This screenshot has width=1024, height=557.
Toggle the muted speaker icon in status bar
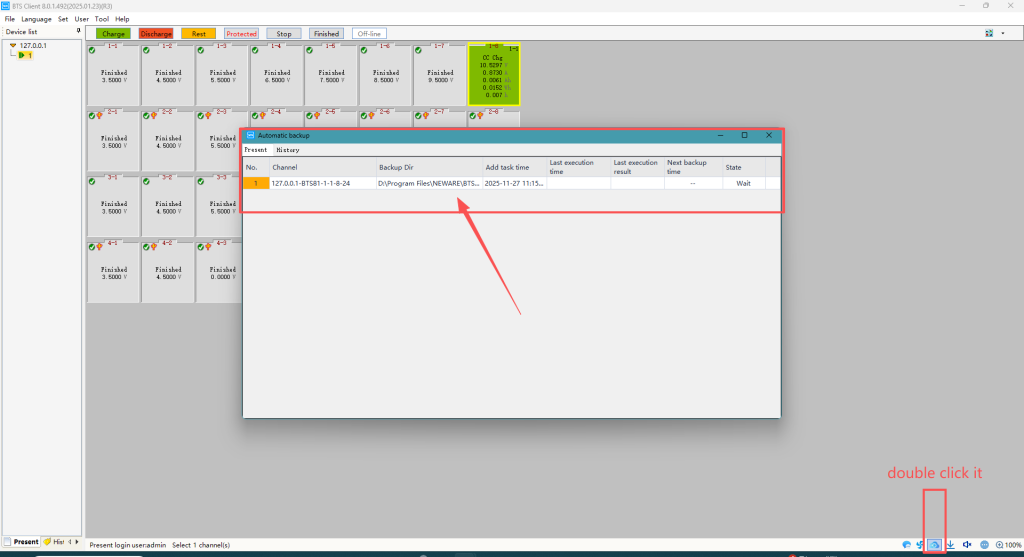[x=967, y=545]
